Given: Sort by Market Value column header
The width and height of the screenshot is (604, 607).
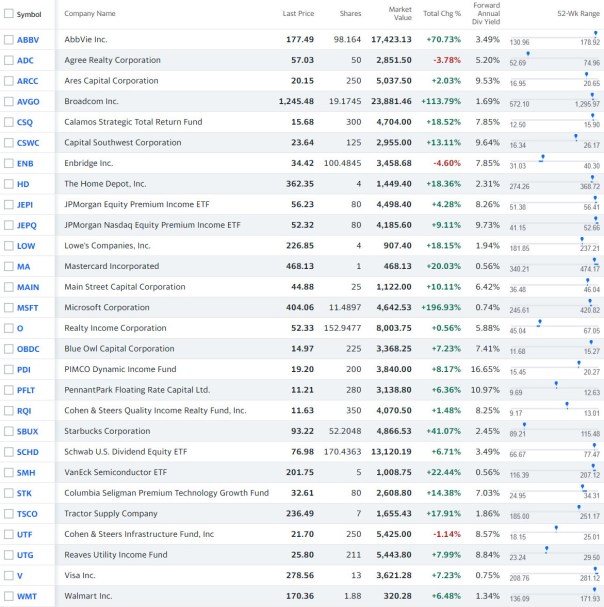Looking at the screenshot, I should click(x=400, y=14).
